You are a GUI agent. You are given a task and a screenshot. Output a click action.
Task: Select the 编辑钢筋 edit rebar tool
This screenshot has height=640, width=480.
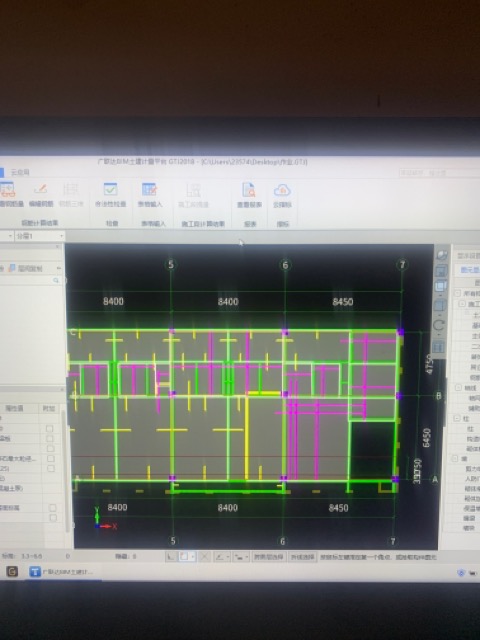(41, 195)
